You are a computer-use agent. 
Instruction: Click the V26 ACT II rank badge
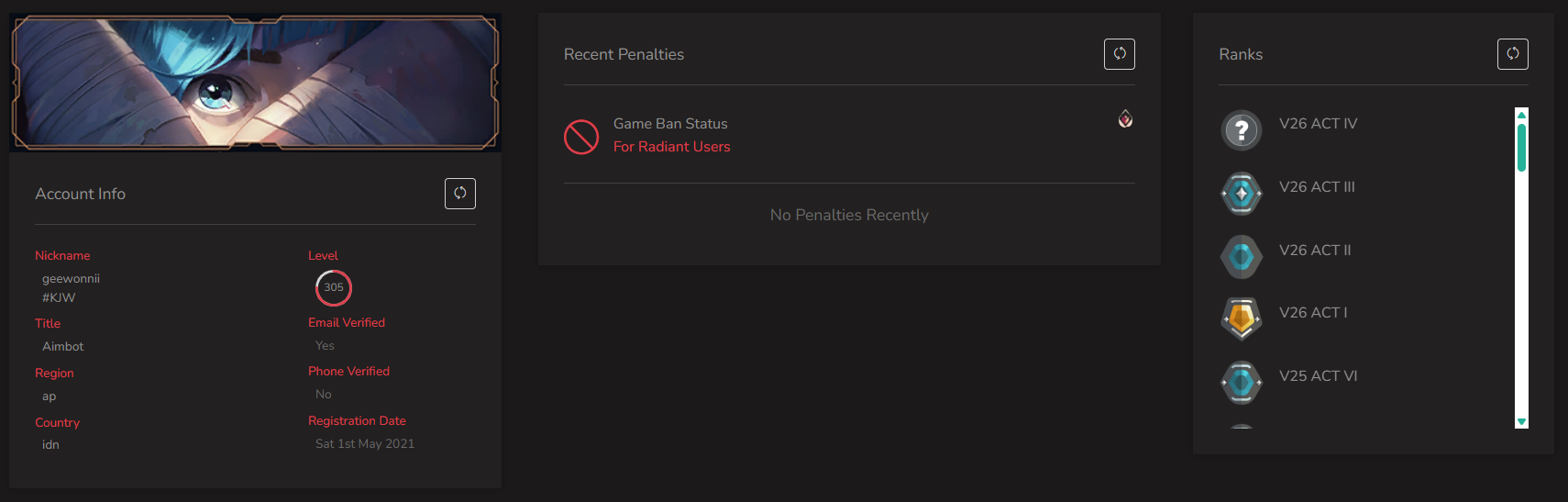(1242, 257)
